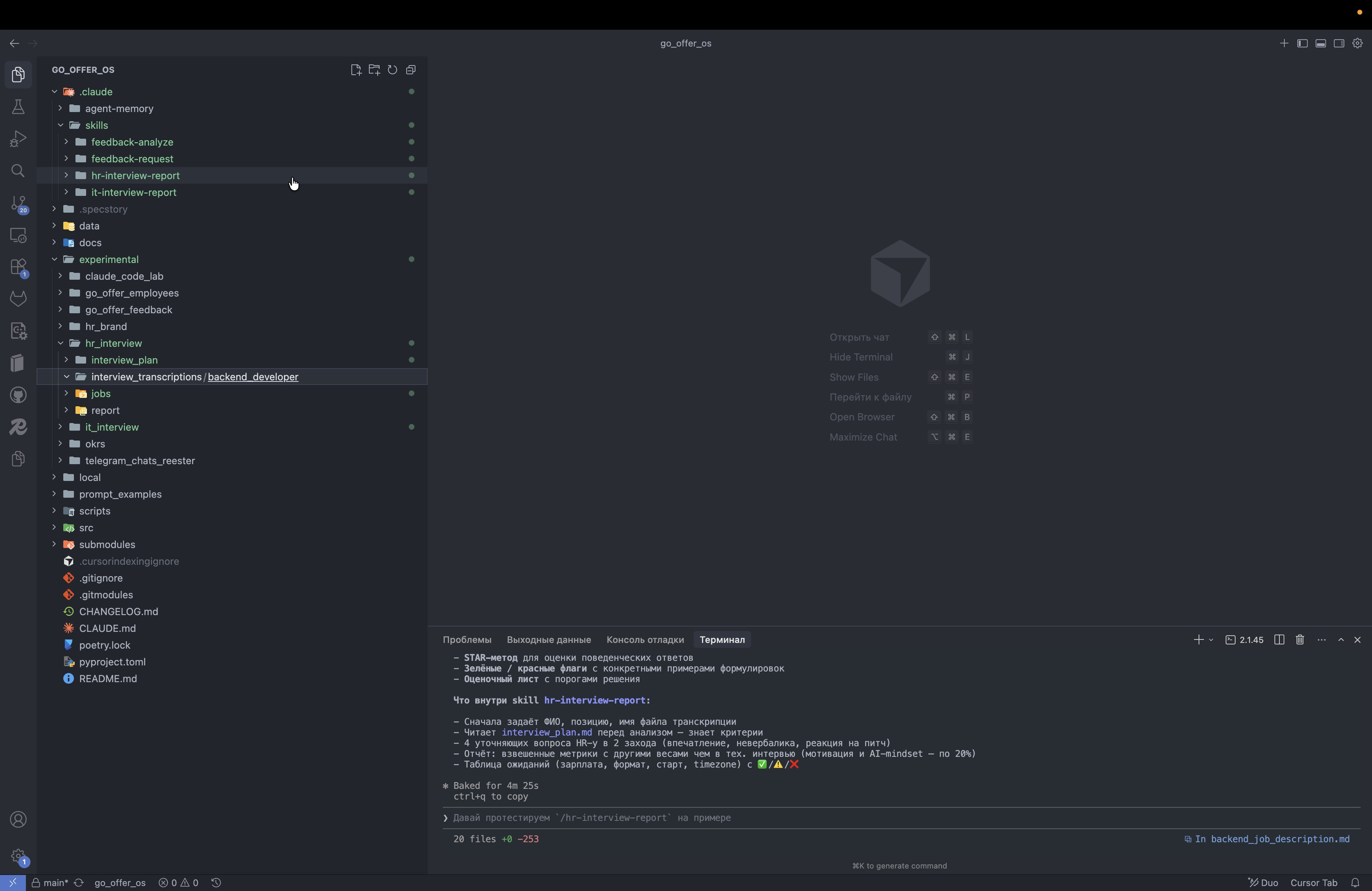
Task: Split the terminal panel icon
Action: coord(1279,640)
